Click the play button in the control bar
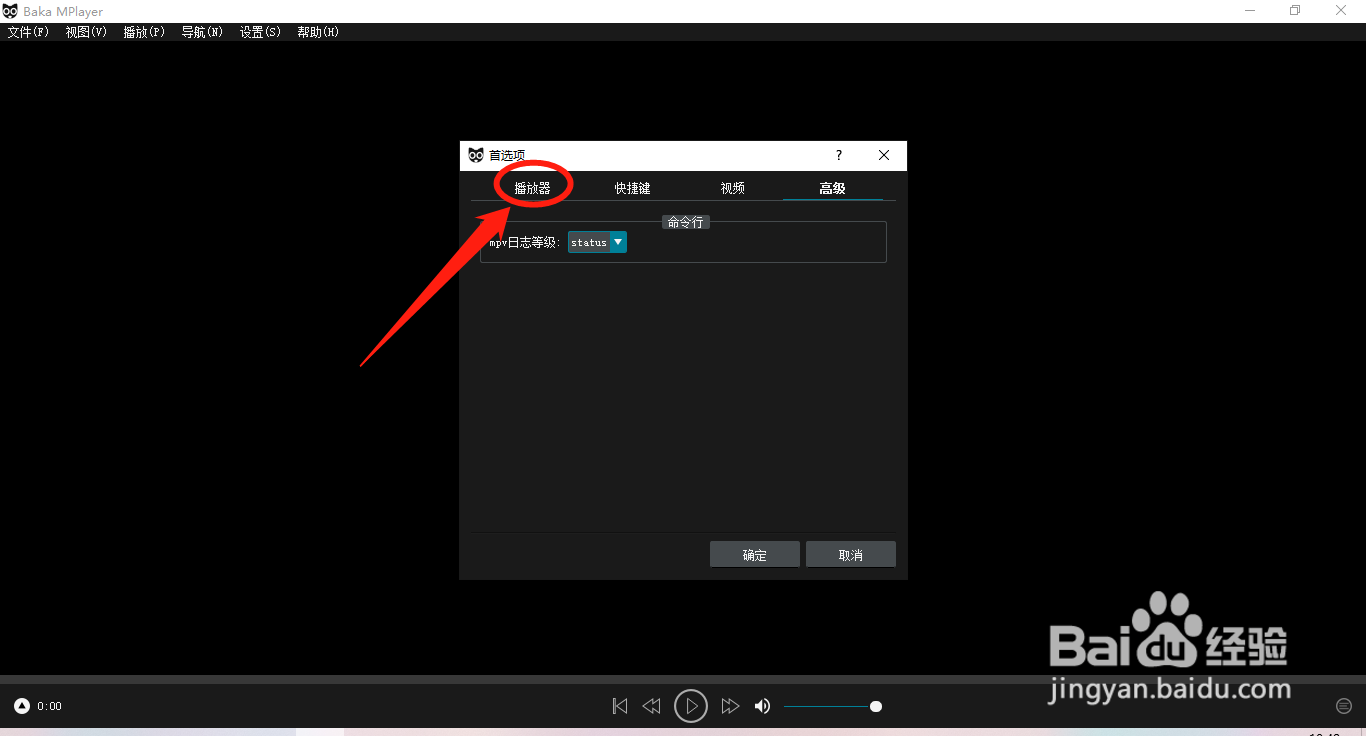The width and height of the screenshot is (1366, 736). pos(691,706)
